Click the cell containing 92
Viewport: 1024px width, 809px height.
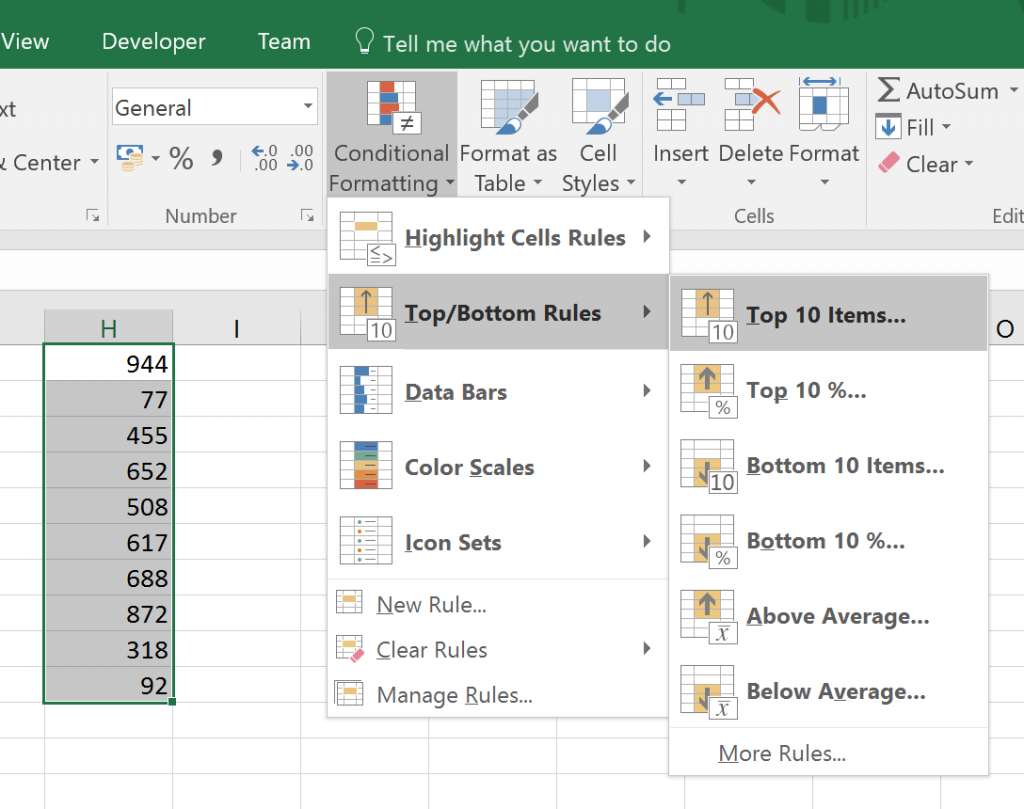[x=108, y=685]
